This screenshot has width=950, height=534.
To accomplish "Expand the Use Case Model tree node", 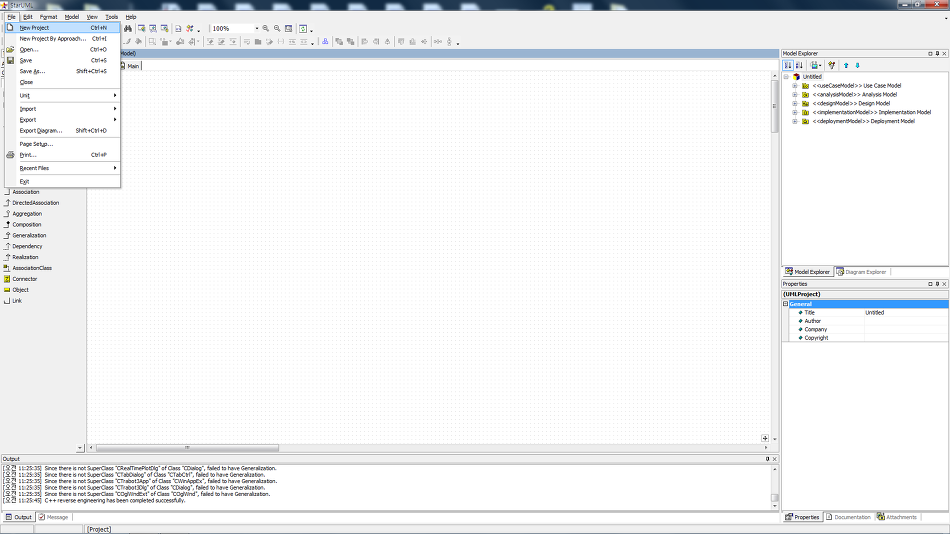I will pyautogui.click(x=795, y=86).
